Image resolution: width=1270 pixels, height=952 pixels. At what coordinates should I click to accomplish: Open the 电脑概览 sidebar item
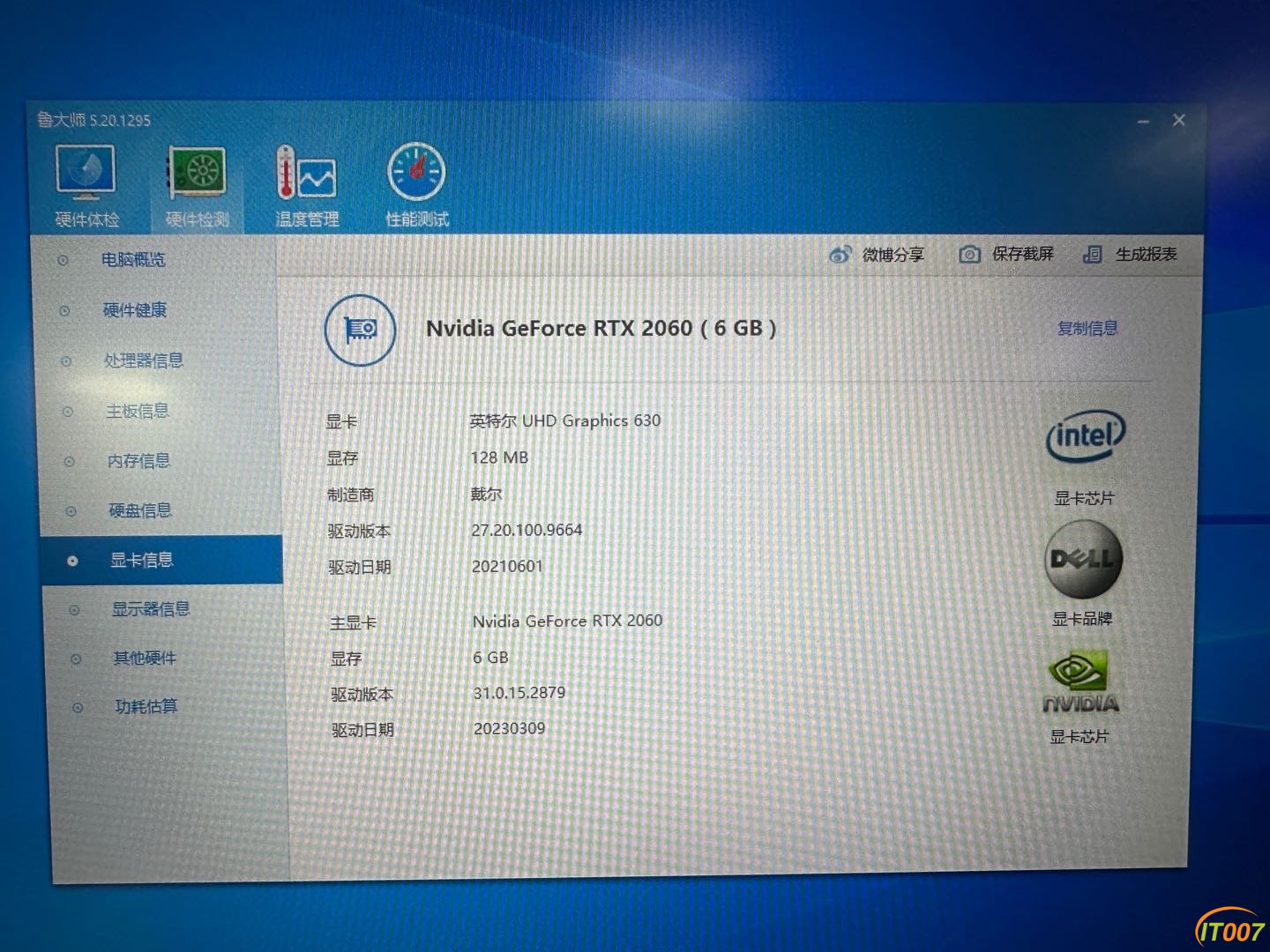(133, 260)
